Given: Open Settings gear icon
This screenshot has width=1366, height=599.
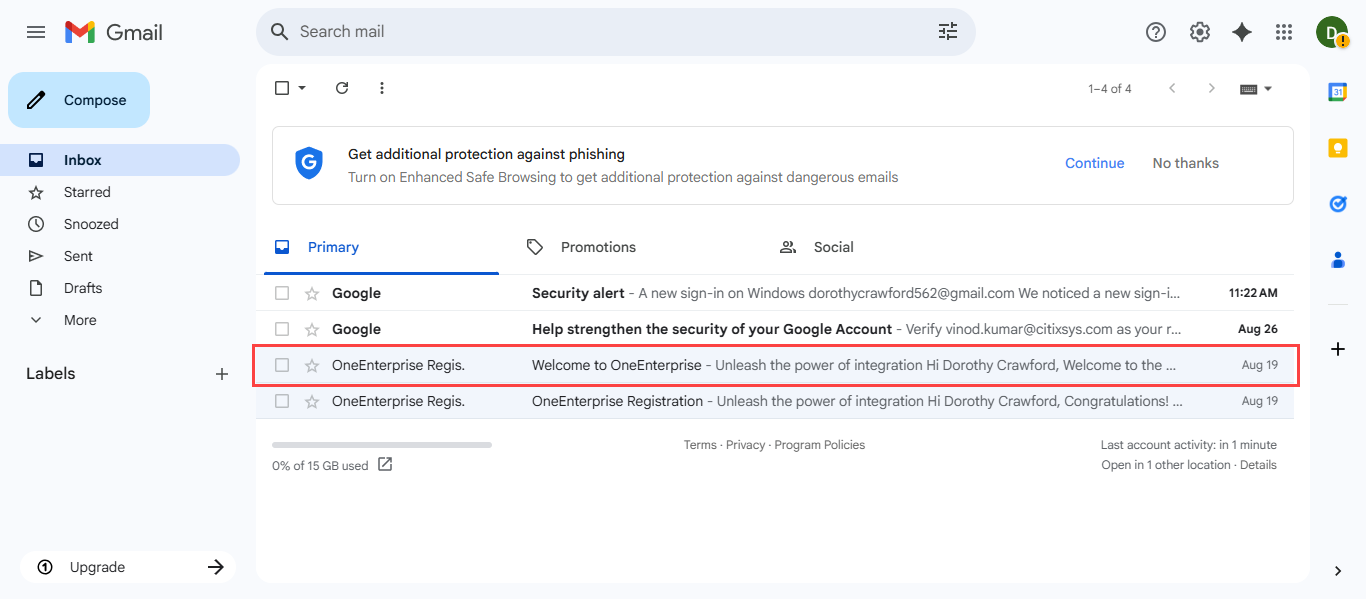Looking at the screenshot, I should (1199, 32).
